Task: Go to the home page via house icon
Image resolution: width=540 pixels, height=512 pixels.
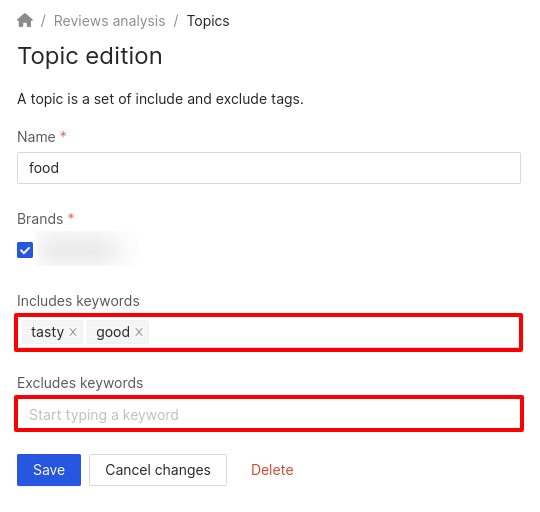Action: click(x=25, y=20)
